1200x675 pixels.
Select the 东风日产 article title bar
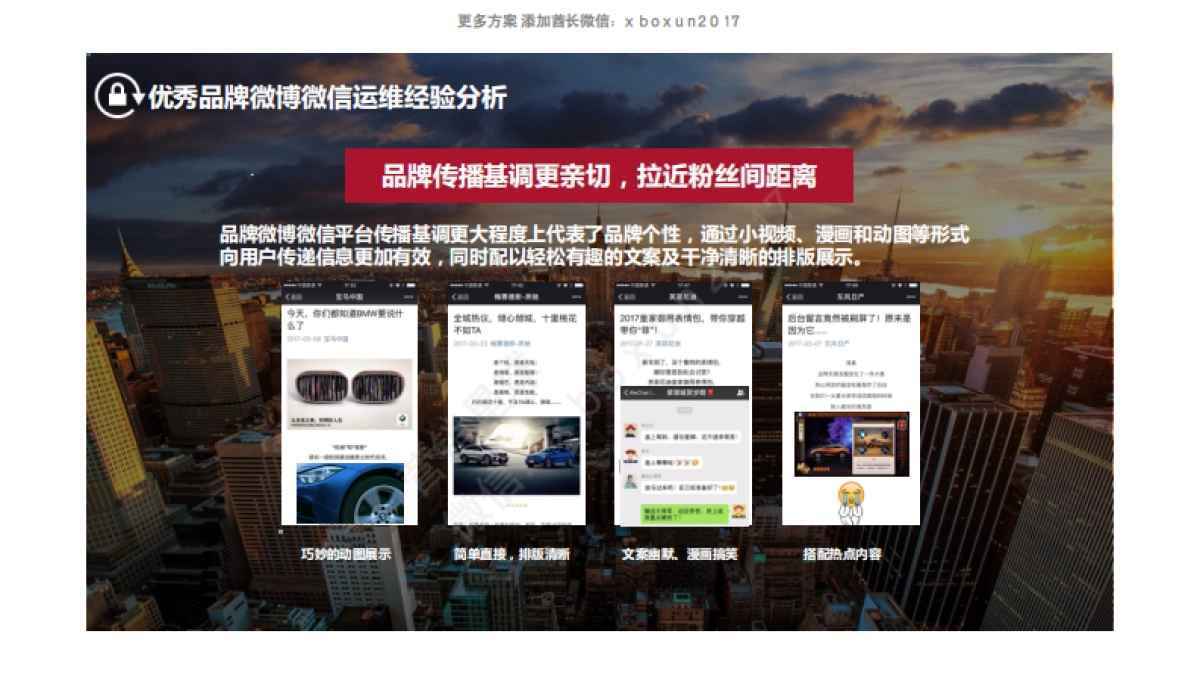[850, 296]
